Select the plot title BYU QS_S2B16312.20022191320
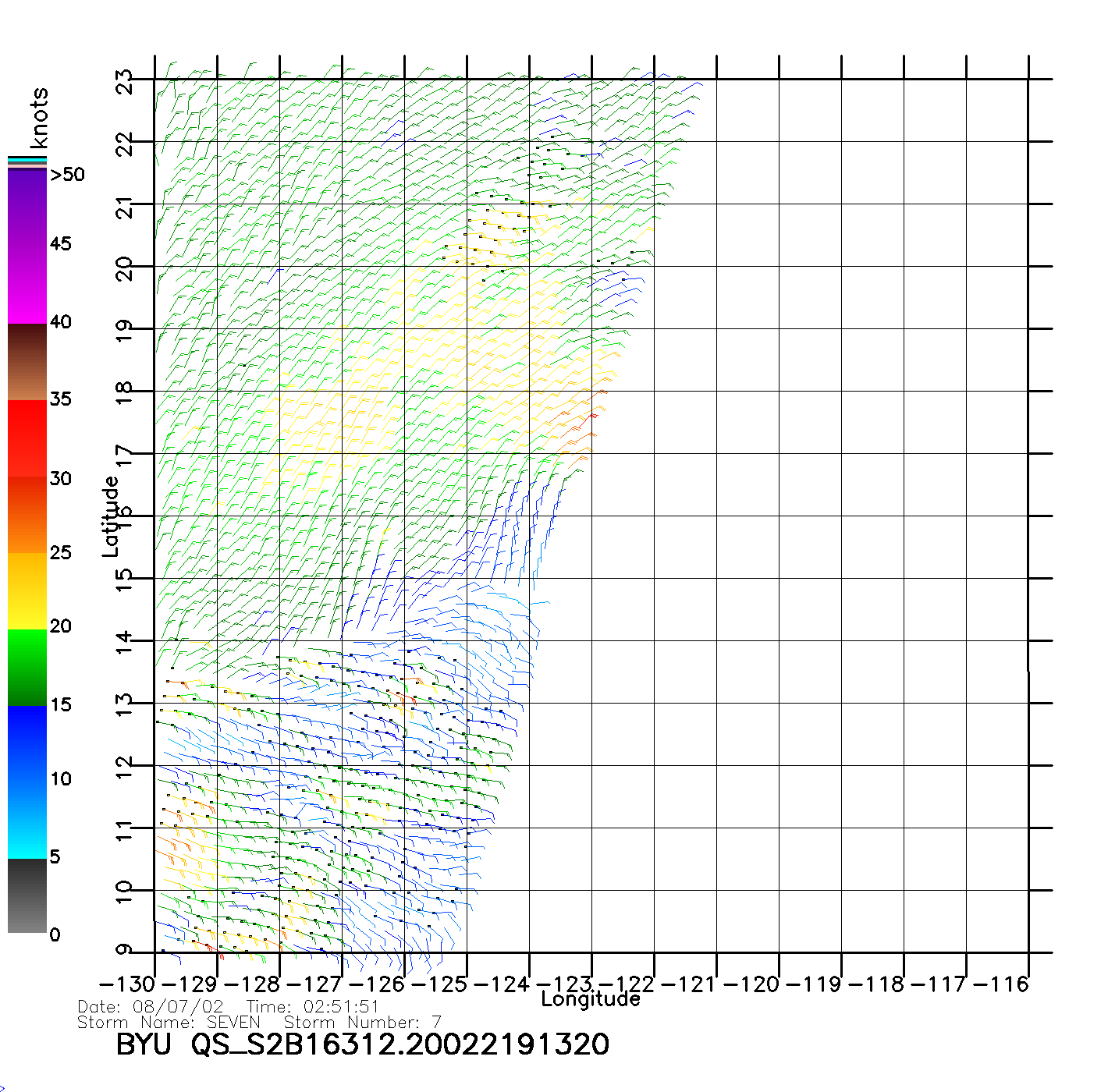 [x=362, y=1044]
